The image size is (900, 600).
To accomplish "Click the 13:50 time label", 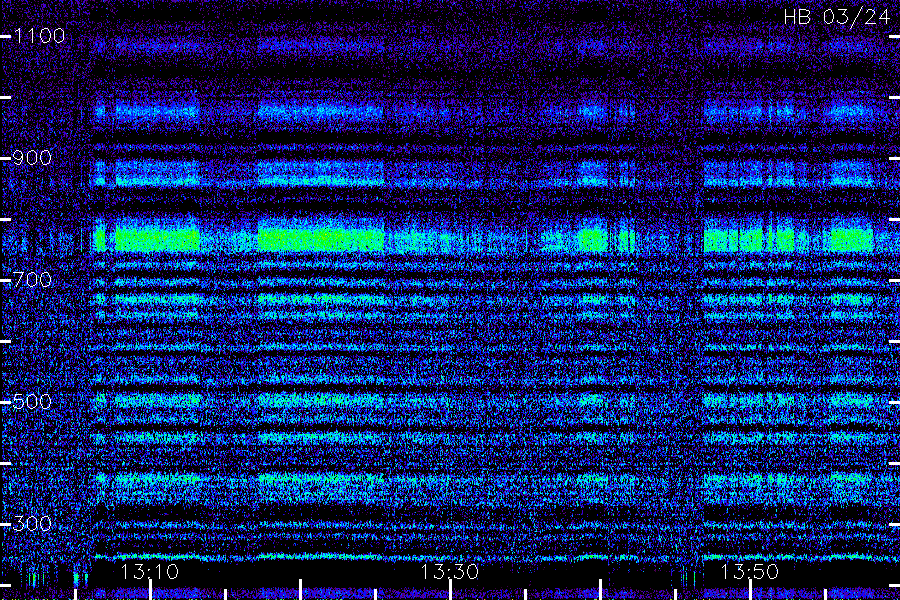I will pyautogui.click(x=749, y=572).
